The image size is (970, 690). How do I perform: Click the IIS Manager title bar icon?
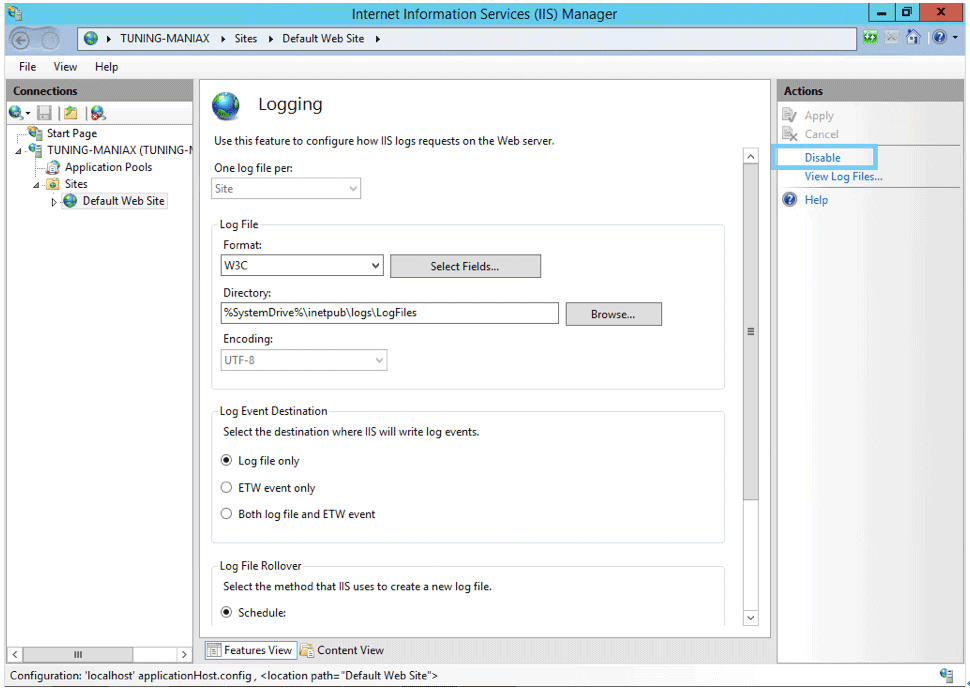tap(15, 13)
